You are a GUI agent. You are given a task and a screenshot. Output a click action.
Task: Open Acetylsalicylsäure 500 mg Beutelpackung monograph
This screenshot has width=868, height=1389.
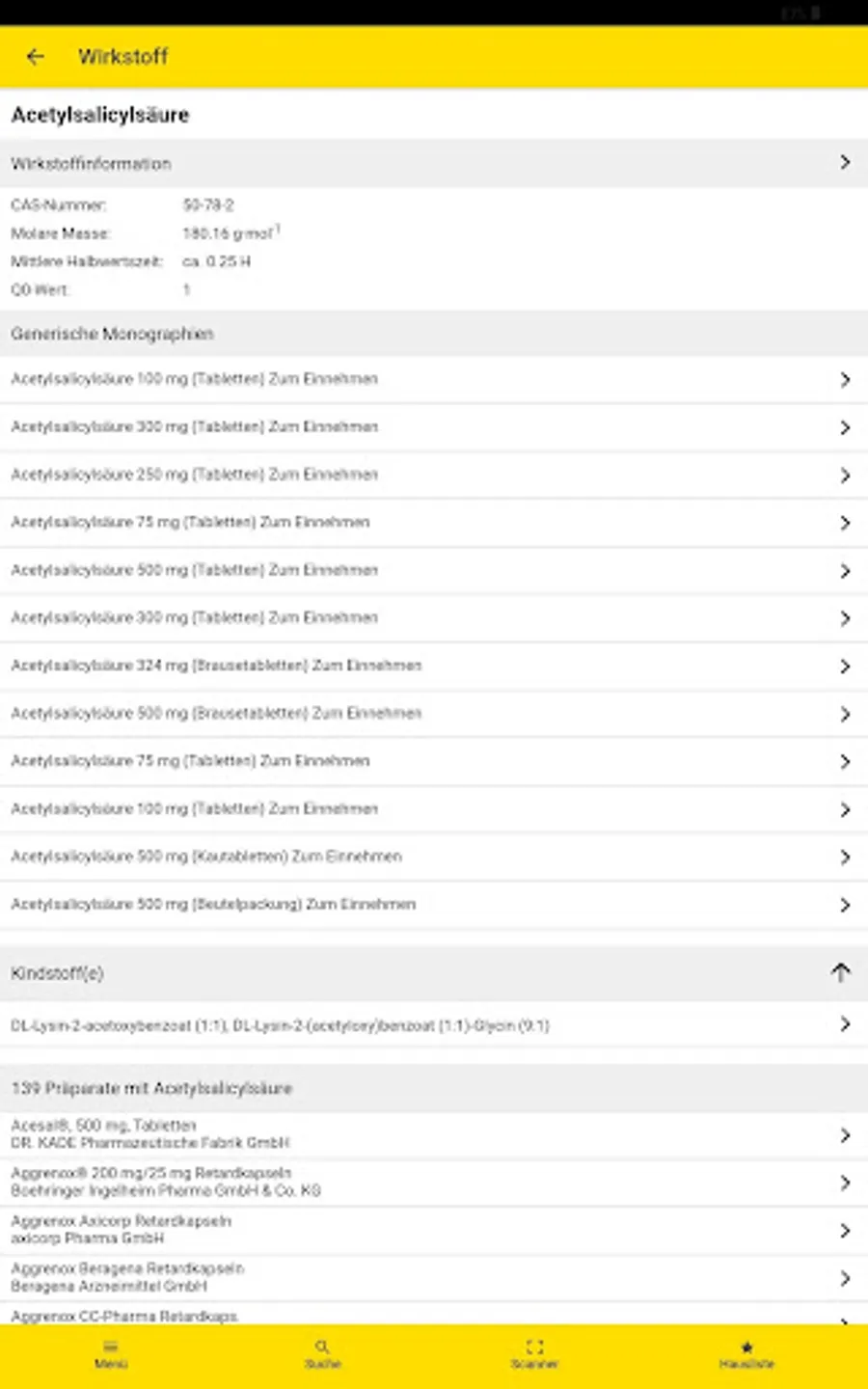[213, 905]
